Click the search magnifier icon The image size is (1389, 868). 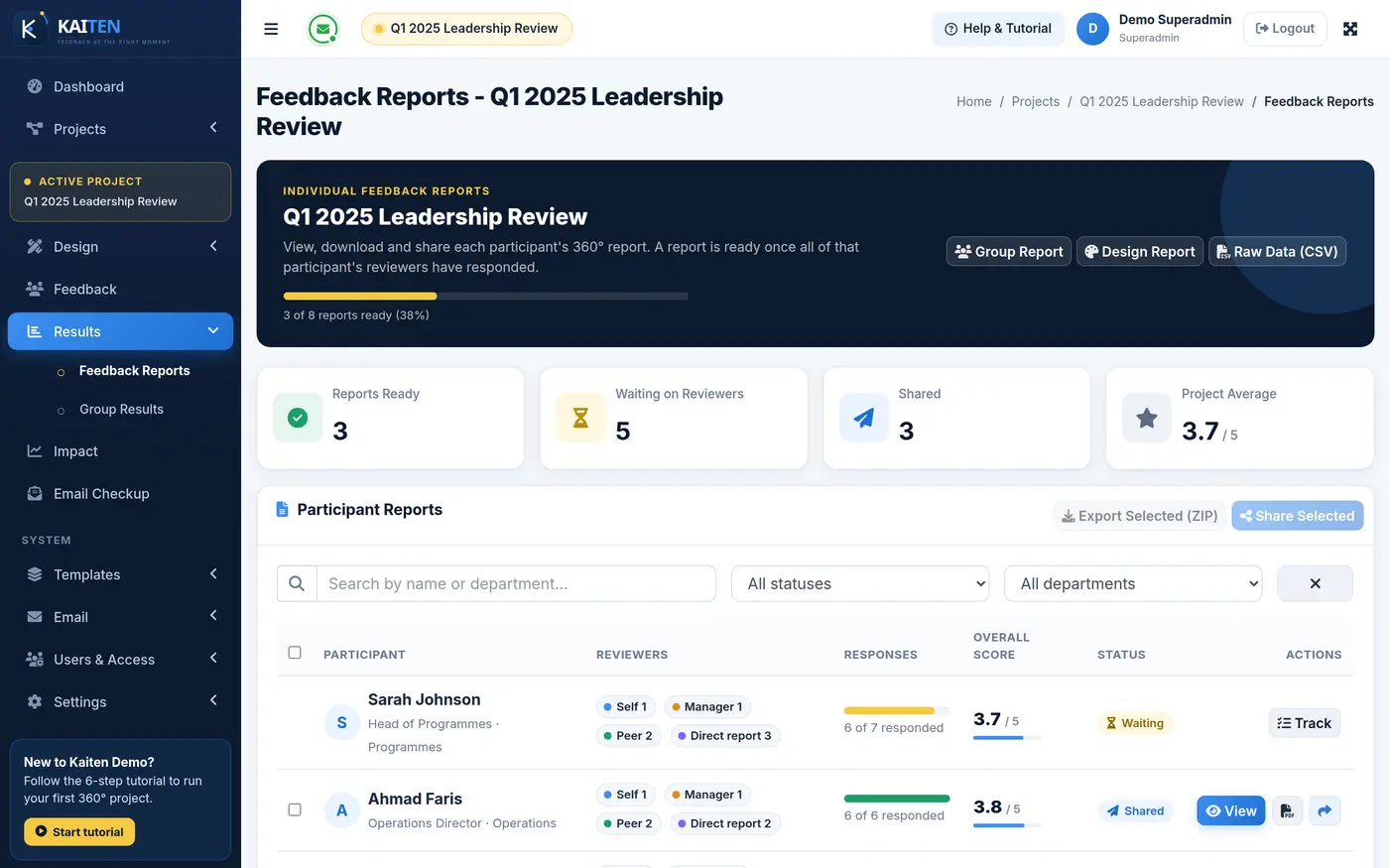[297, 583]
